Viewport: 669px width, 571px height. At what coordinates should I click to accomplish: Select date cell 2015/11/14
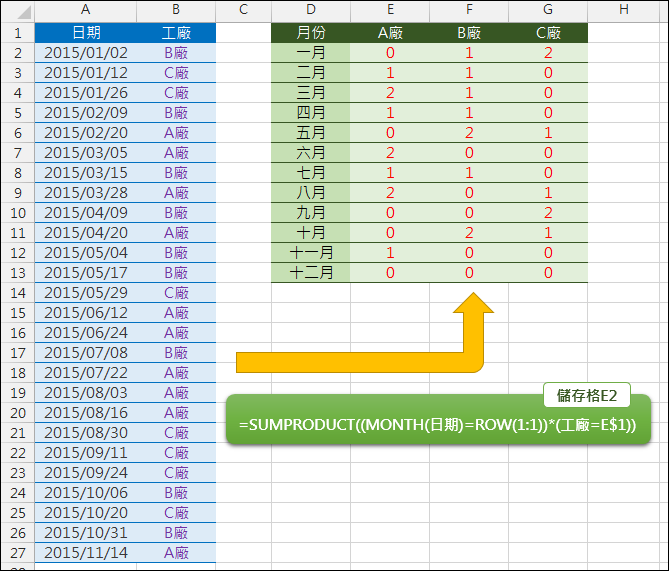[86, 553]
